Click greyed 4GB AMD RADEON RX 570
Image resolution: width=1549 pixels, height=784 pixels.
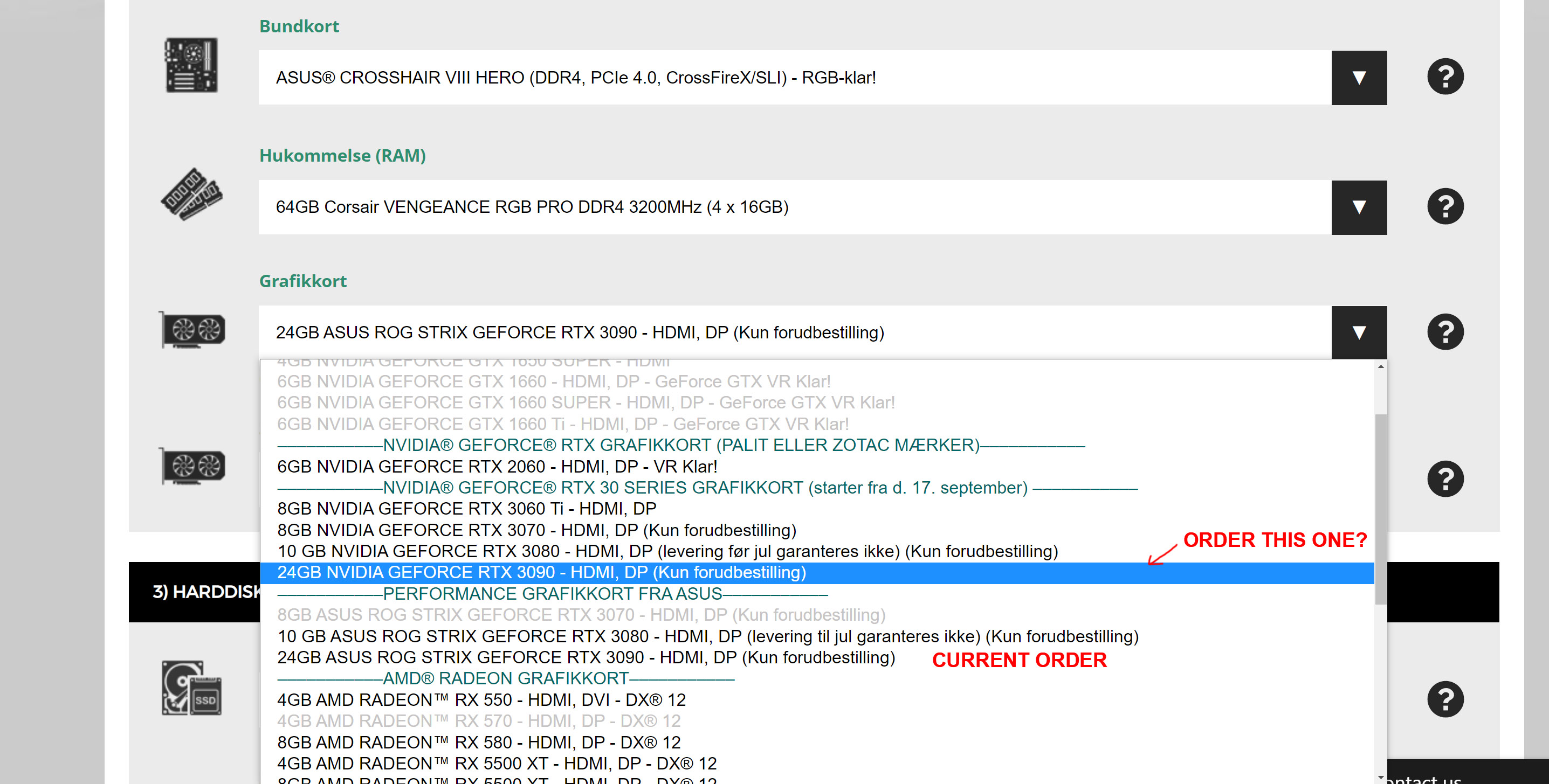coord(817,721)
